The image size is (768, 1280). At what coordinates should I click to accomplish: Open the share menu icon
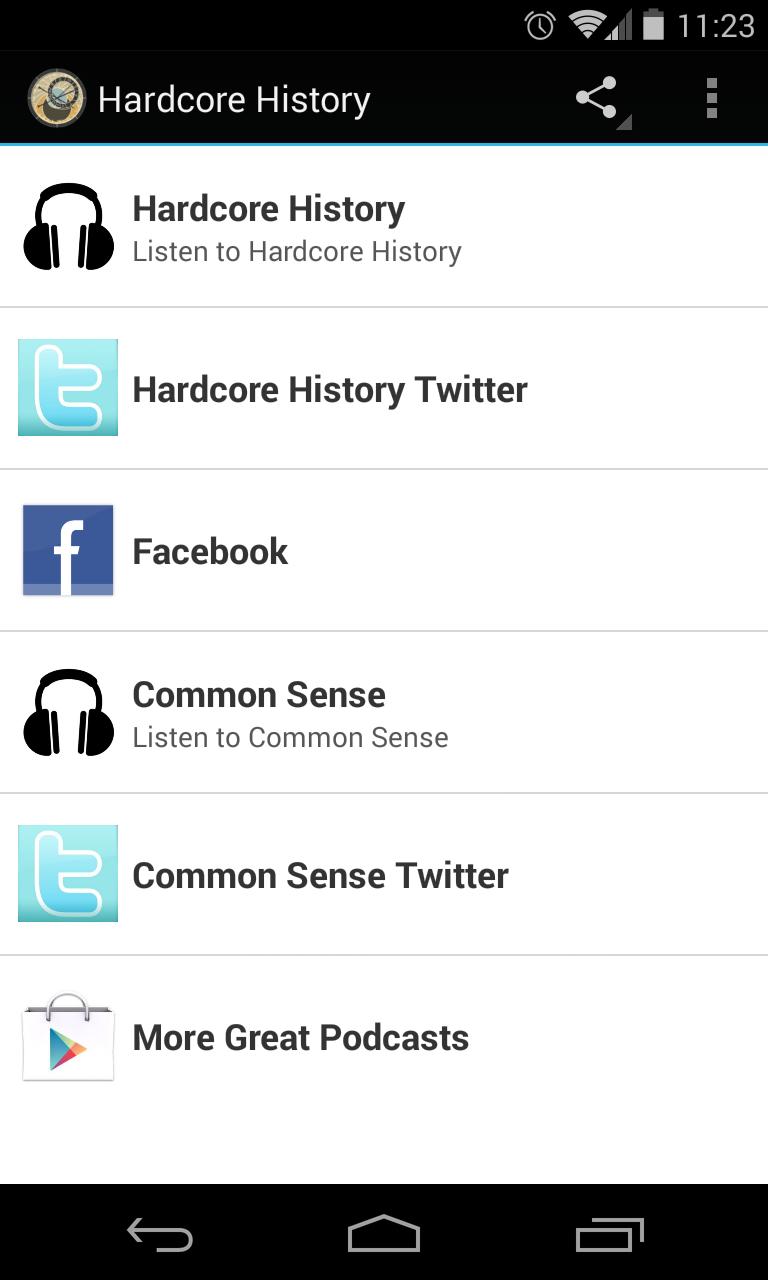pyautogui.click(x=598, y=99)
